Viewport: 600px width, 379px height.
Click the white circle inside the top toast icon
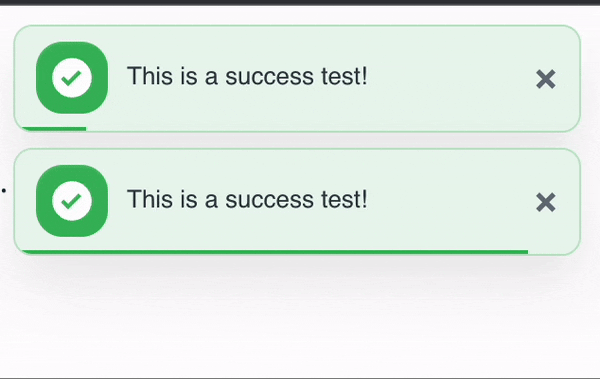72,78
